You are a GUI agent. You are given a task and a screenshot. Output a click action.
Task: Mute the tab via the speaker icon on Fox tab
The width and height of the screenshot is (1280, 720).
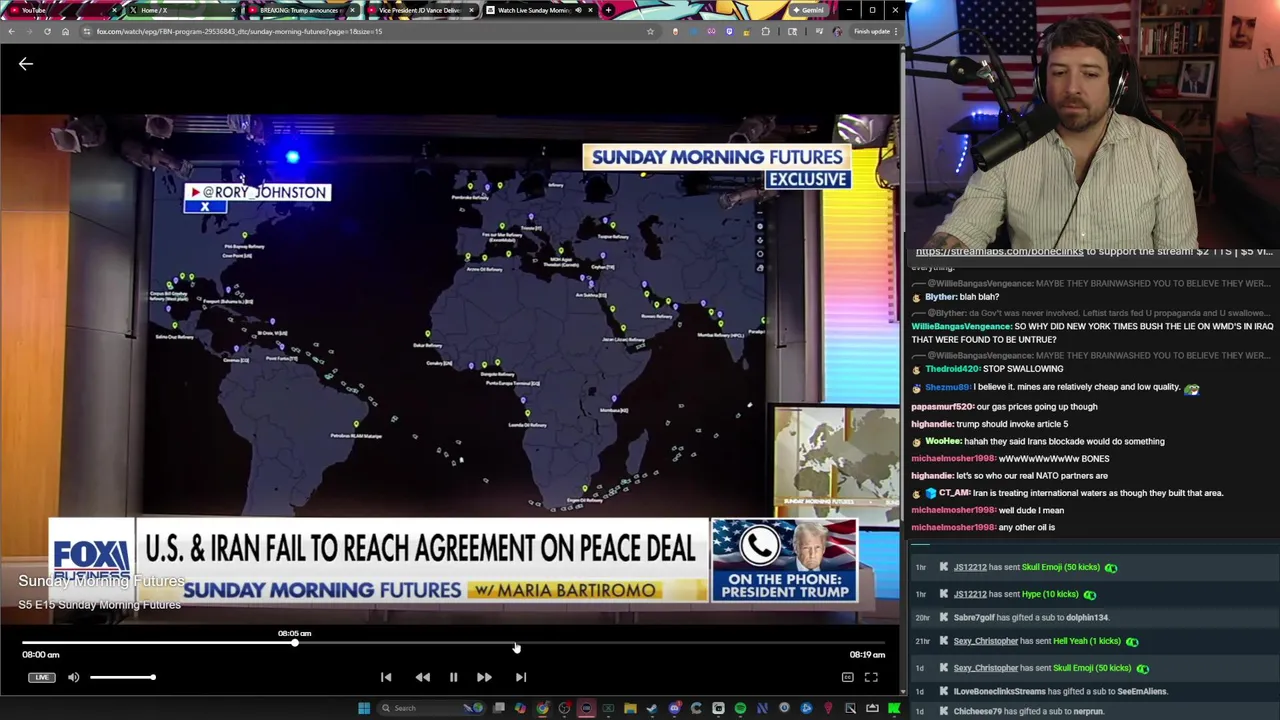577,10
